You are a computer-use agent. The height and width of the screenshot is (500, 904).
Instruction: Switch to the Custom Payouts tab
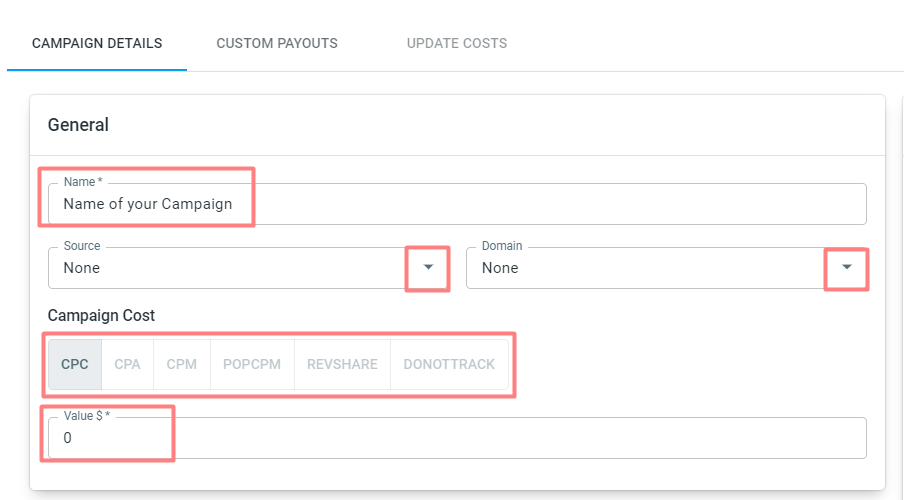click(277, 43)
